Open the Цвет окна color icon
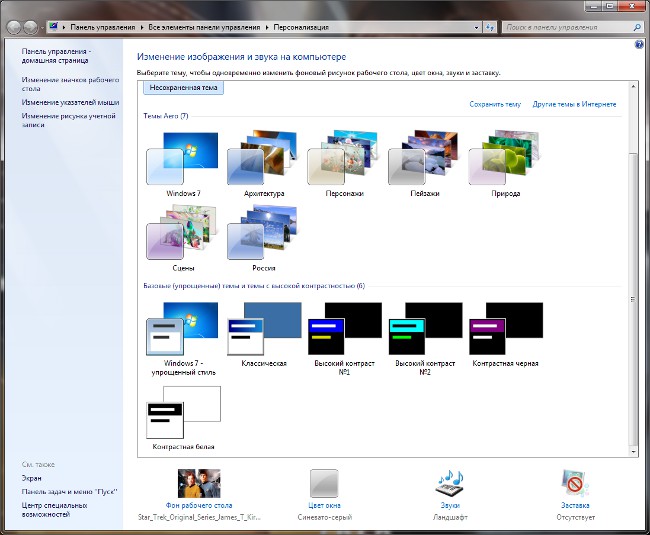This screenshot has height=535, width=650. [x=324, y=483]
